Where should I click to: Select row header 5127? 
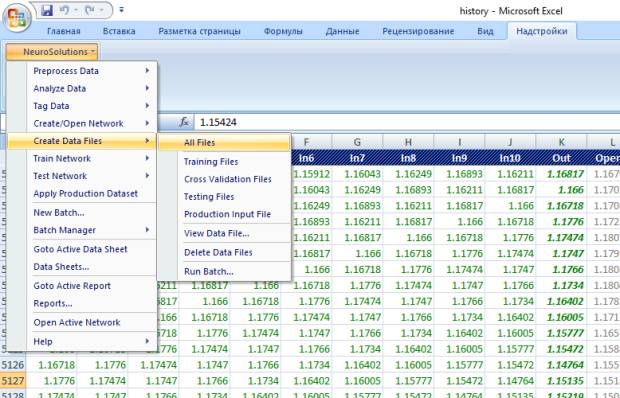pyautogui.click(x=13, y=381)
